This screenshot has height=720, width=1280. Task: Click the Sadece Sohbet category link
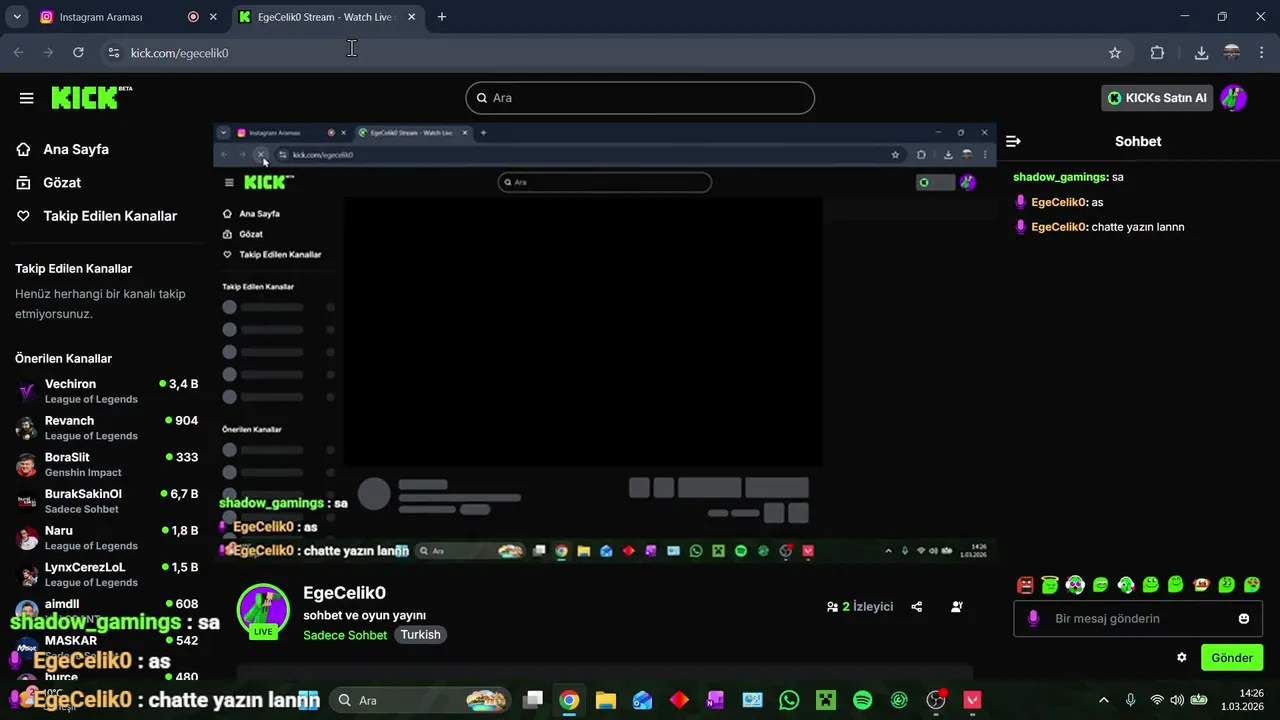pos(345,635)
